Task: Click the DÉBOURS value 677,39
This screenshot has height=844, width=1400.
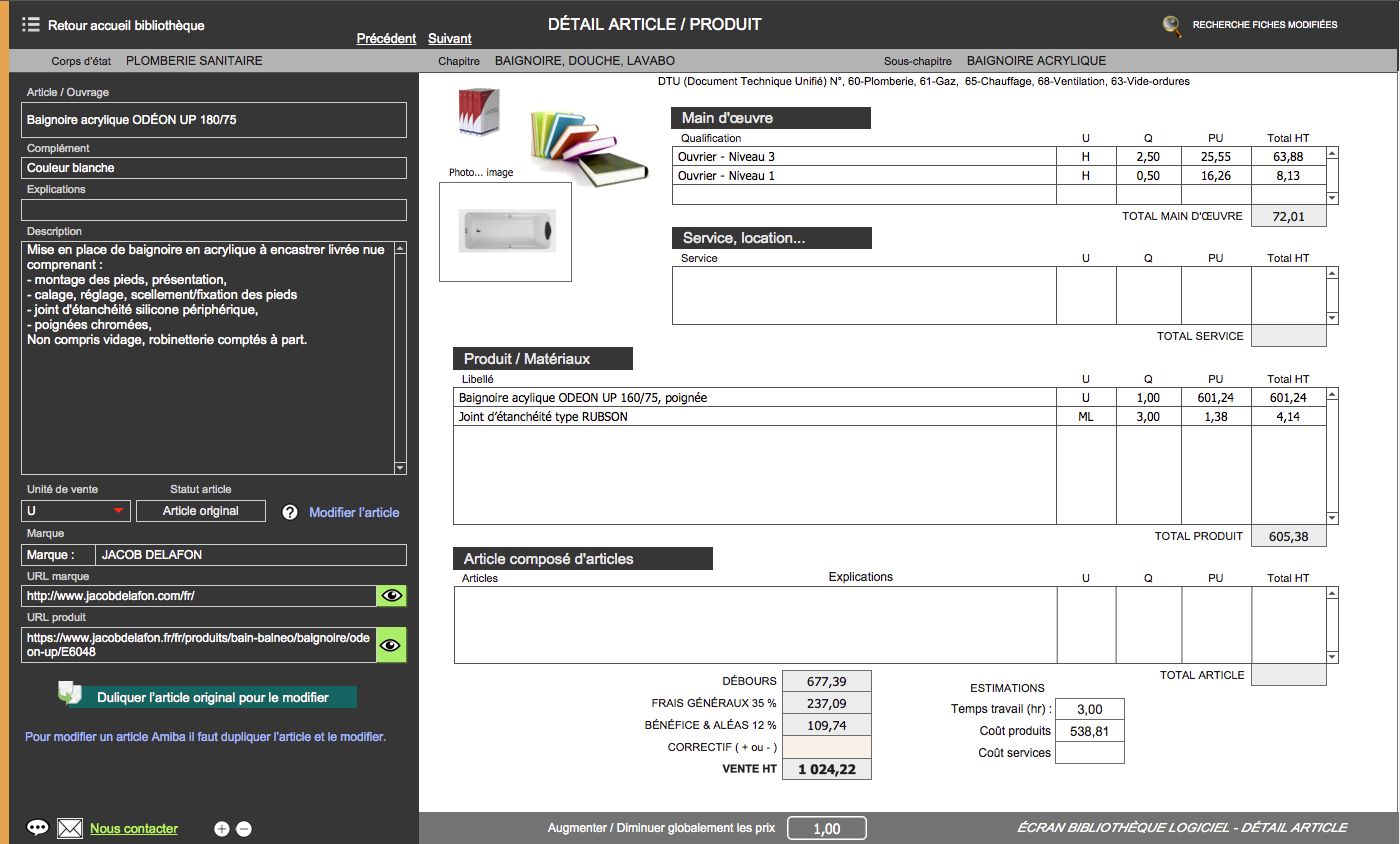Action: pos(826,681)
